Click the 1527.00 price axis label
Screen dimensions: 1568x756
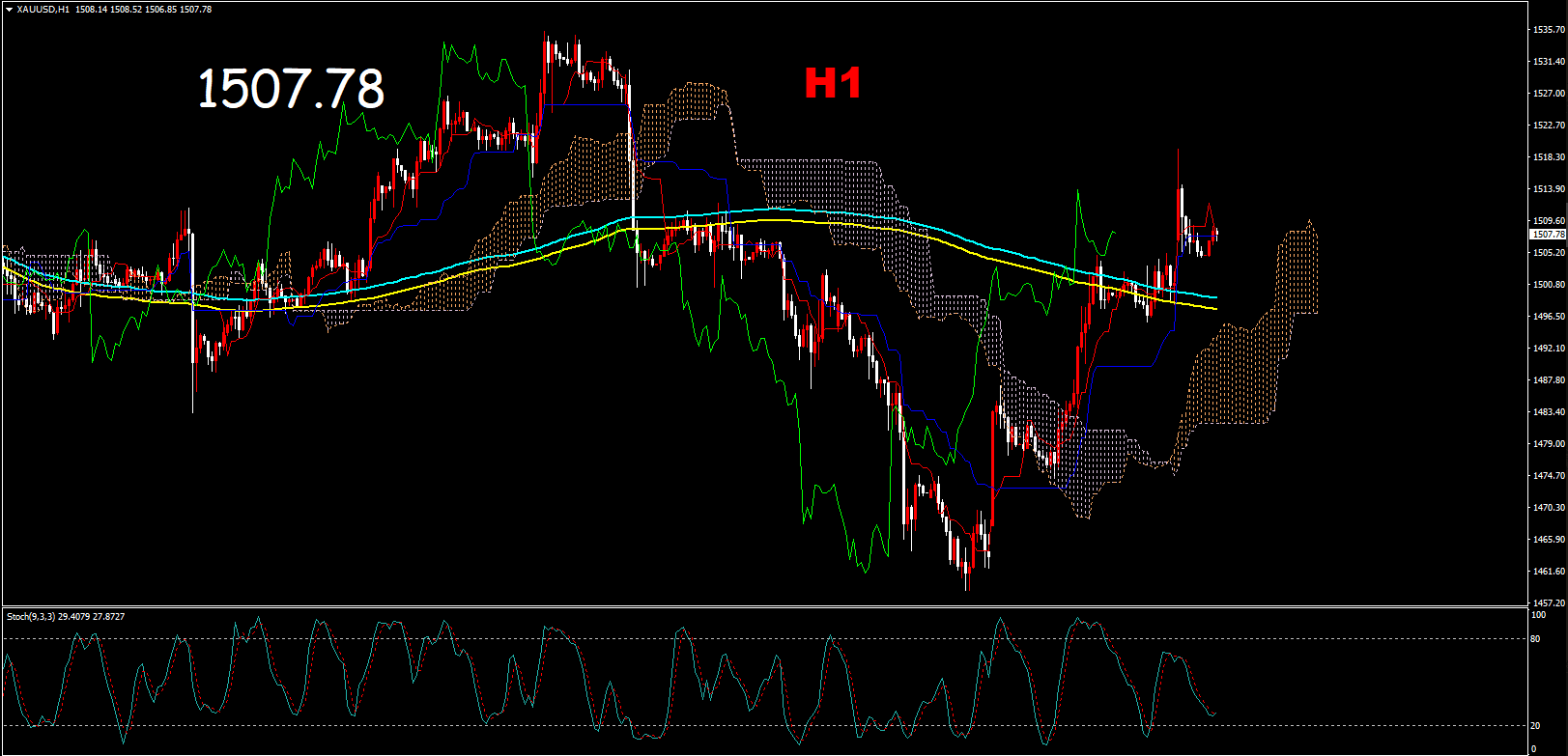point(1549,94)
